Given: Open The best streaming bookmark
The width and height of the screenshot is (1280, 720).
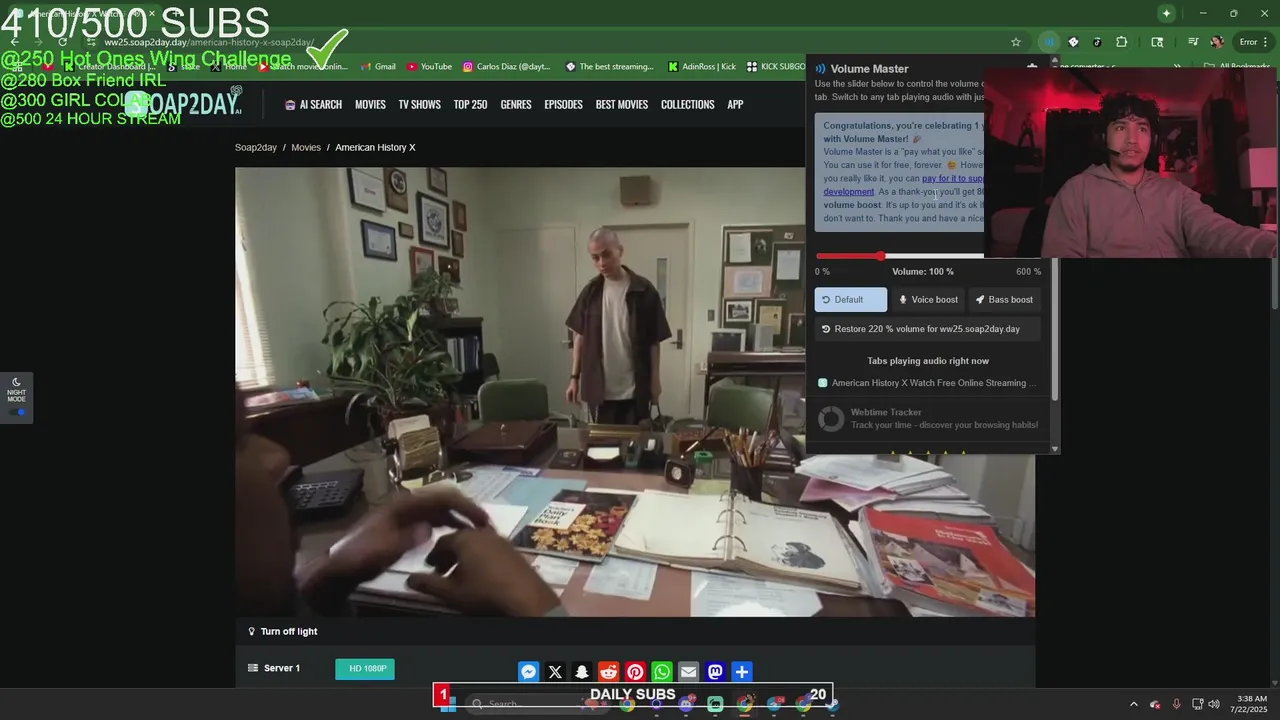Looking at the screenshot, I should pos(609,67).
